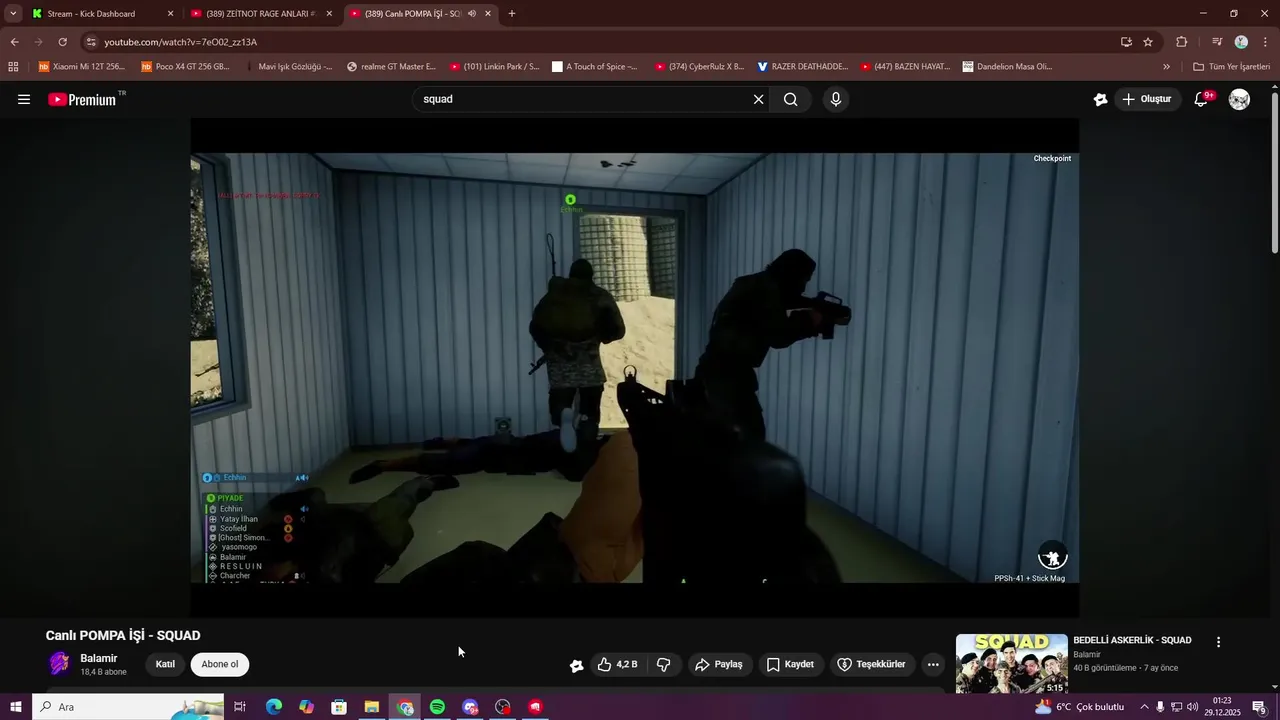Open YouTube notifications bell
Screen dimensions: 1280x720
[x=1202, y=99]
